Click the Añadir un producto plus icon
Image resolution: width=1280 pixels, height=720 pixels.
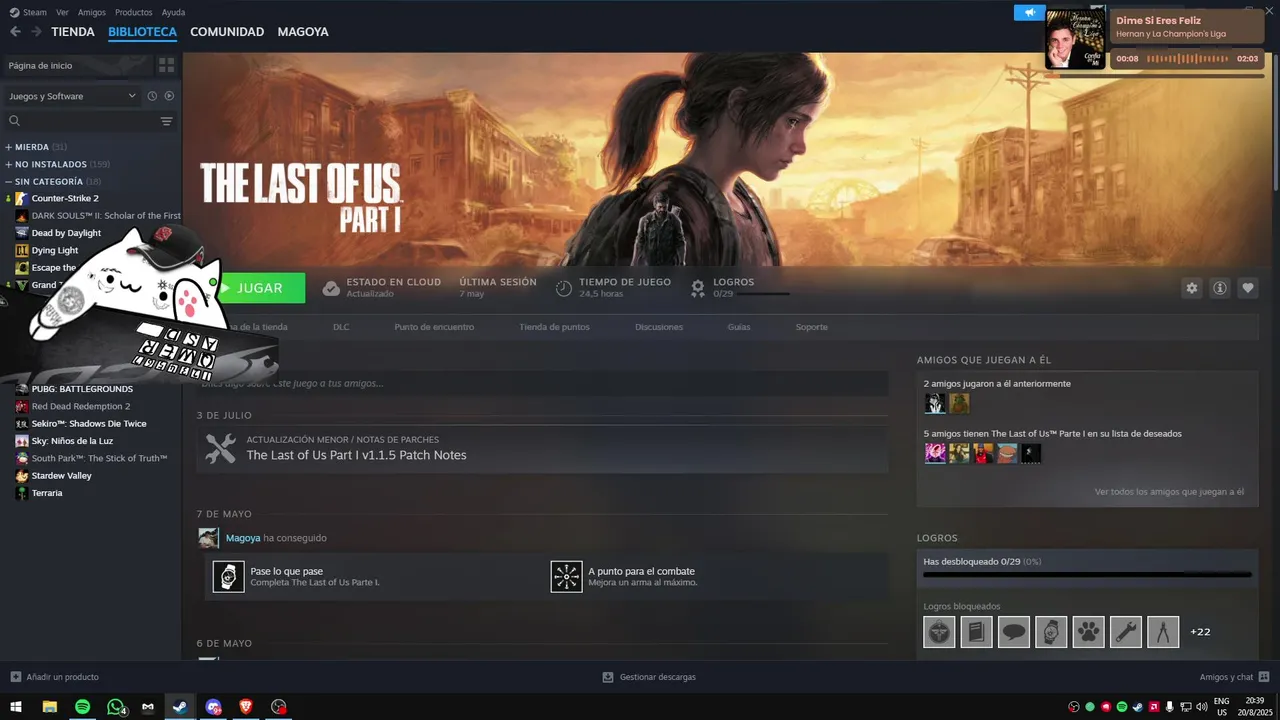[x=15, y=677]
